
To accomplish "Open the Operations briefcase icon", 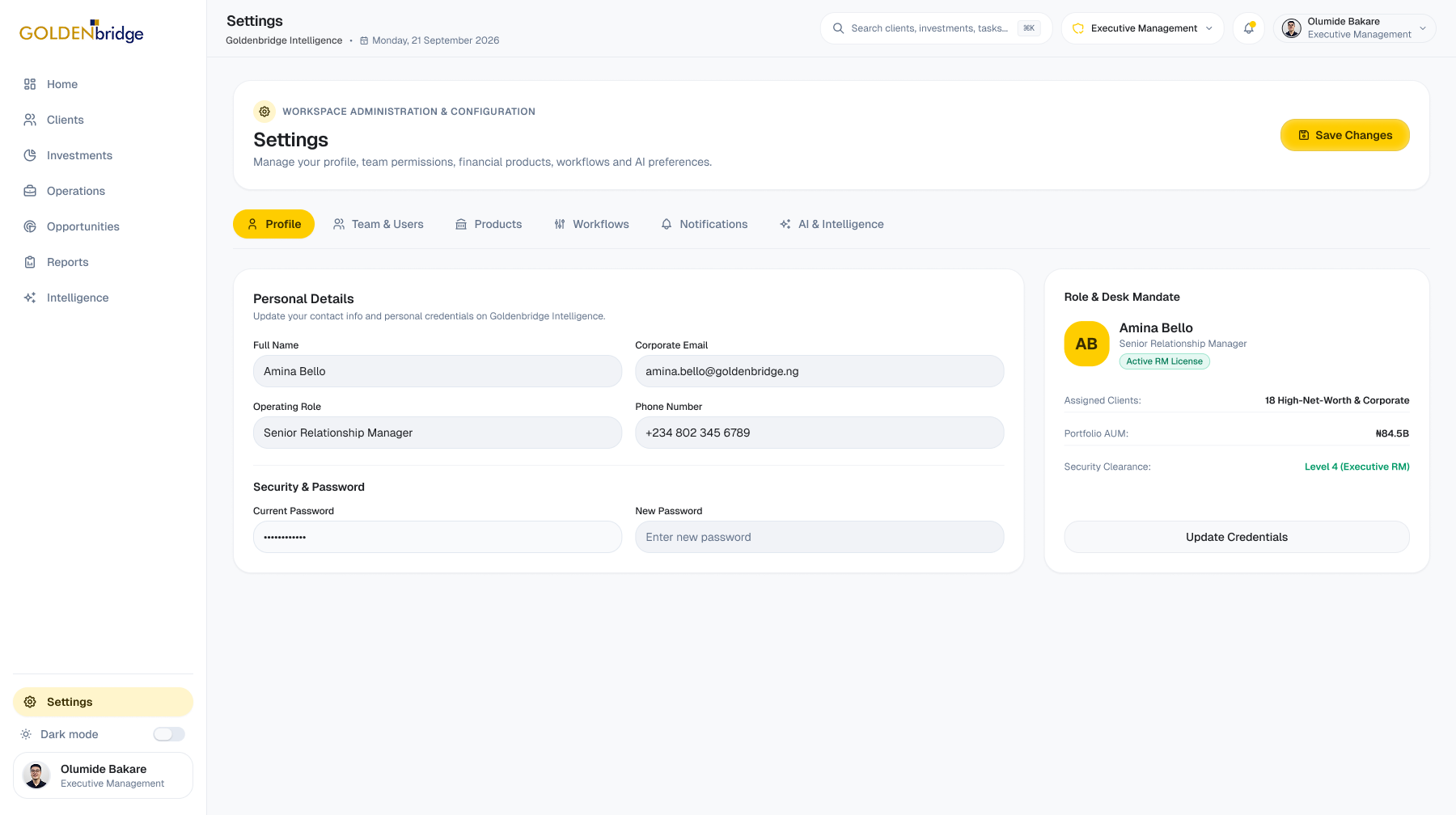I will 30,191.
